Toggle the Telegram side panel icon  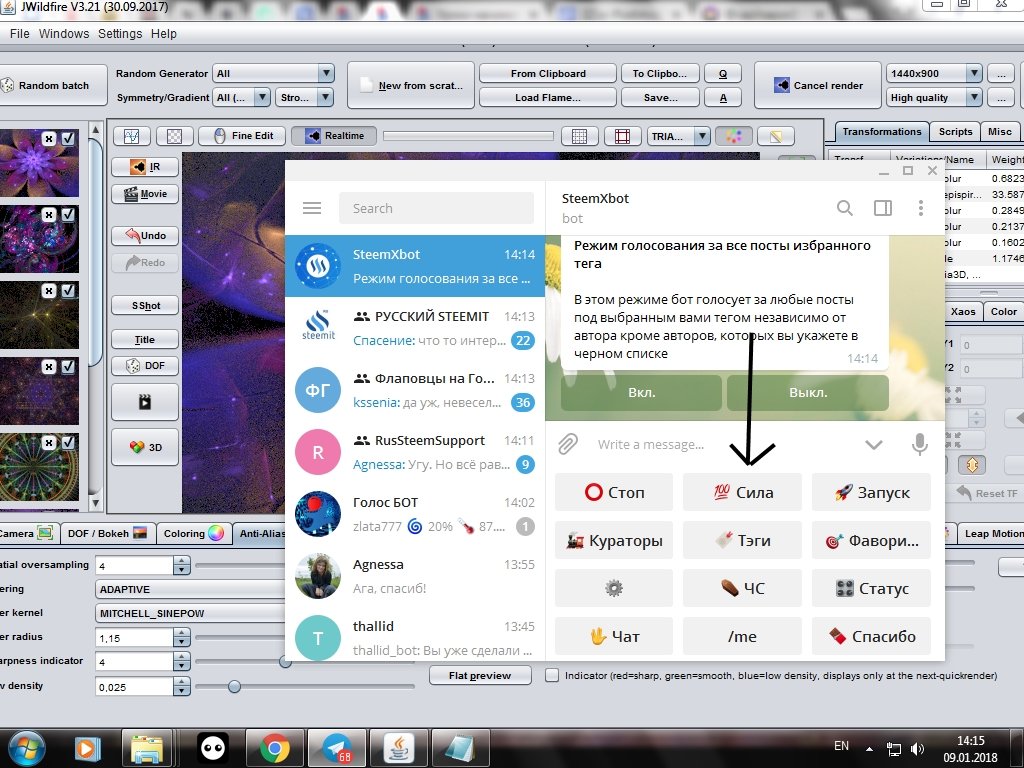[883, 208]
